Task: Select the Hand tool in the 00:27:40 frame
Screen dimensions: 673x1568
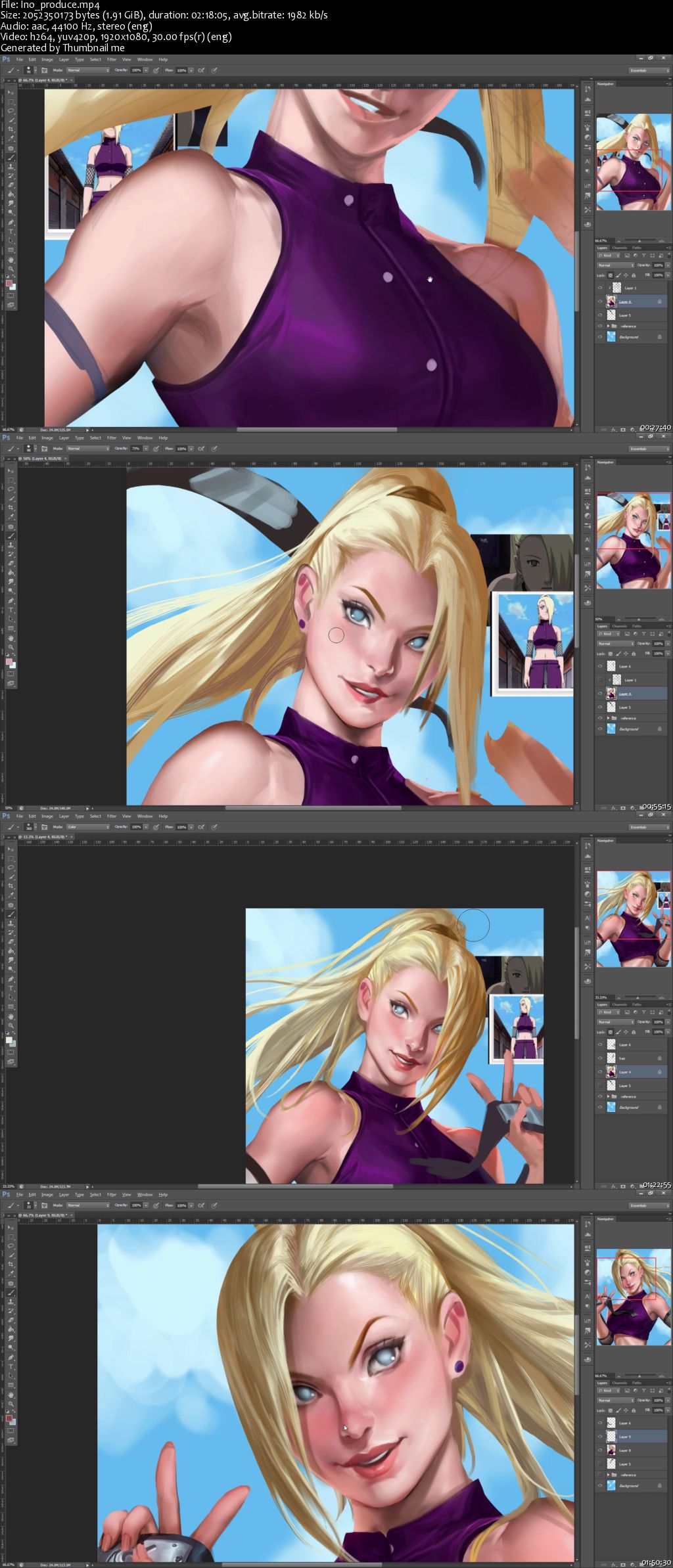Action: (11, 259)
